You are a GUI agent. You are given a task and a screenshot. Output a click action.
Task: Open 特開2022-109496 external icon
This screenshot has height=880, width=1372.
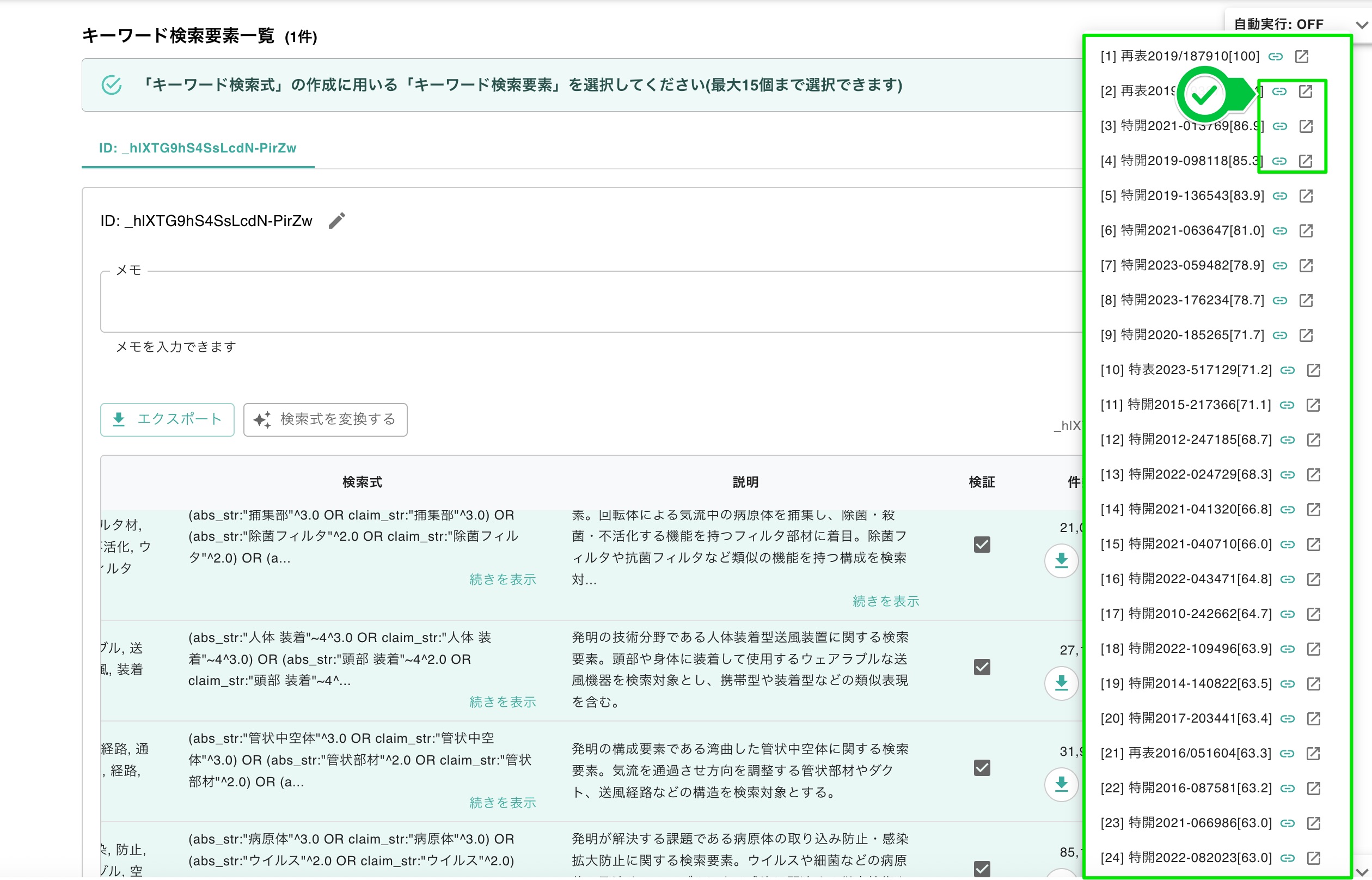tap(1314, 649)
